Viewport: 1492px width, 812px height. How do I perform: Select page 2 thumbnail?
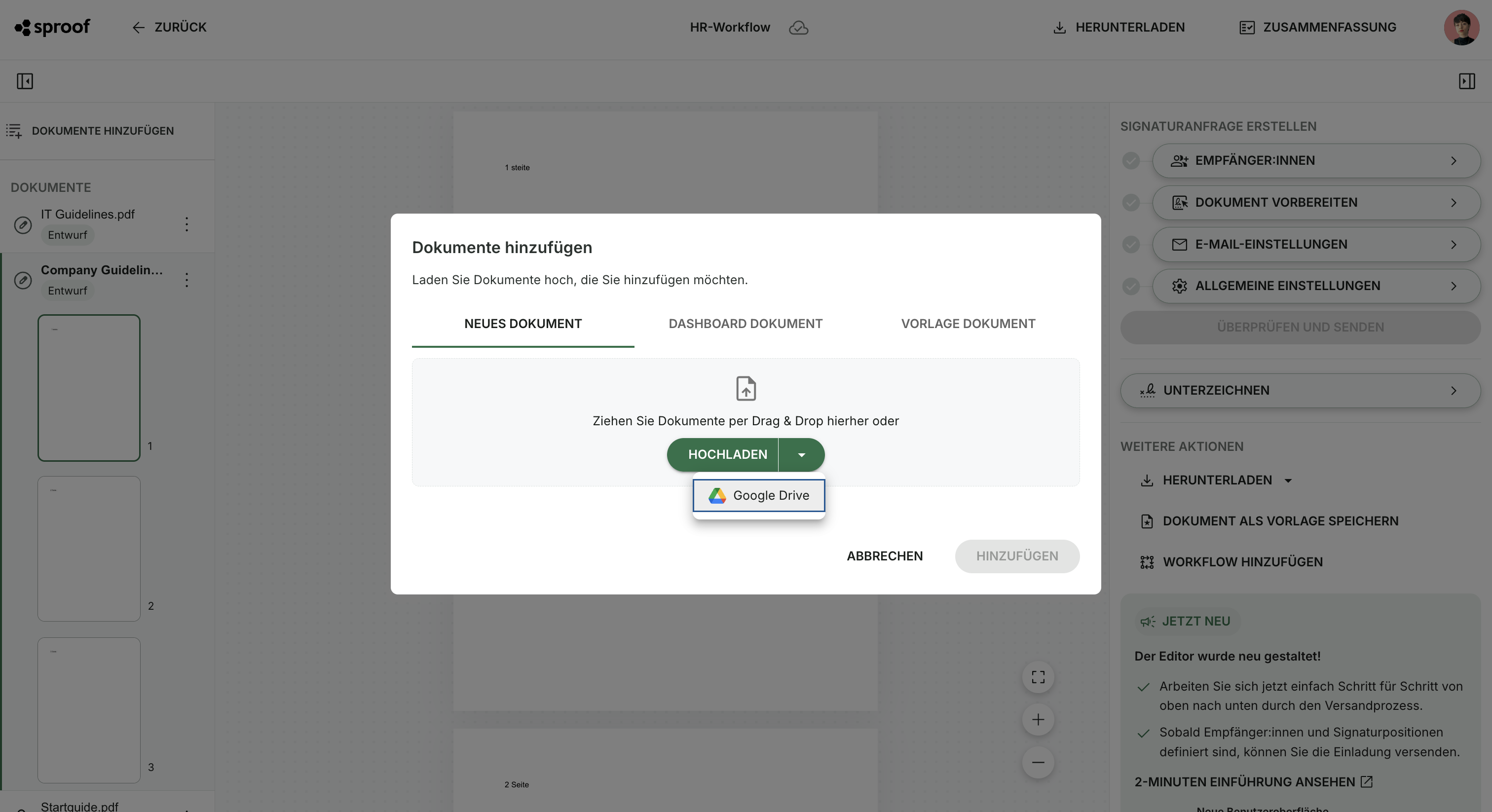pos(89,549)
